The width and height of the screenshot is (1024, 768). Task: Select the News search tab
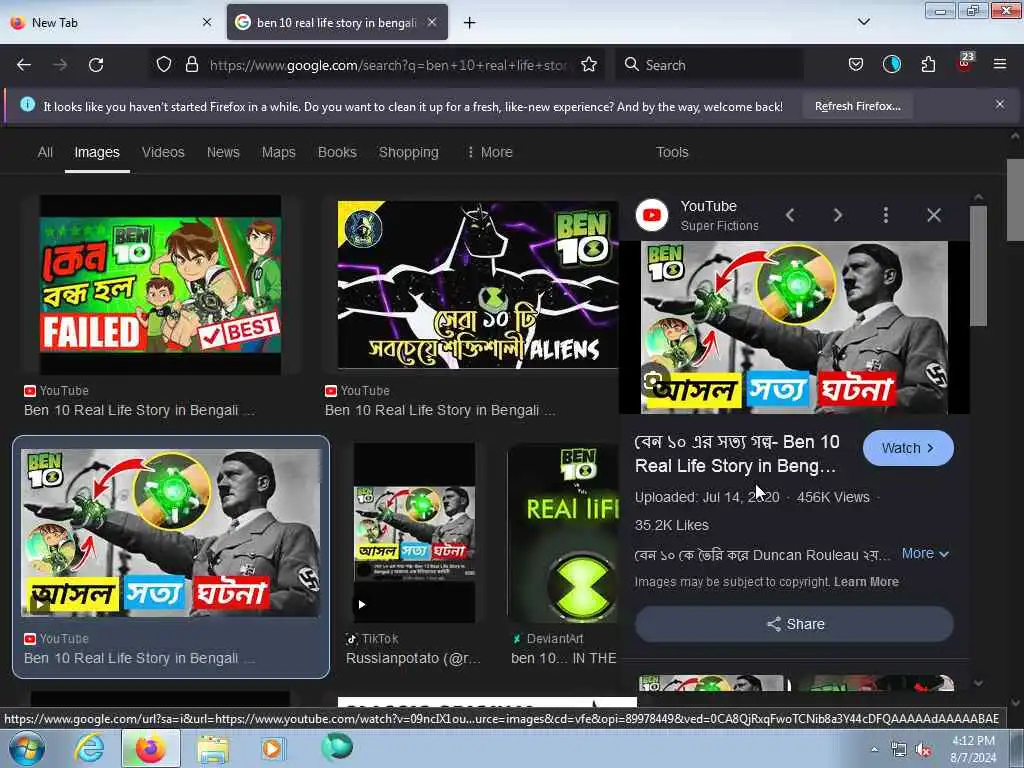click(x=223, y=152)
